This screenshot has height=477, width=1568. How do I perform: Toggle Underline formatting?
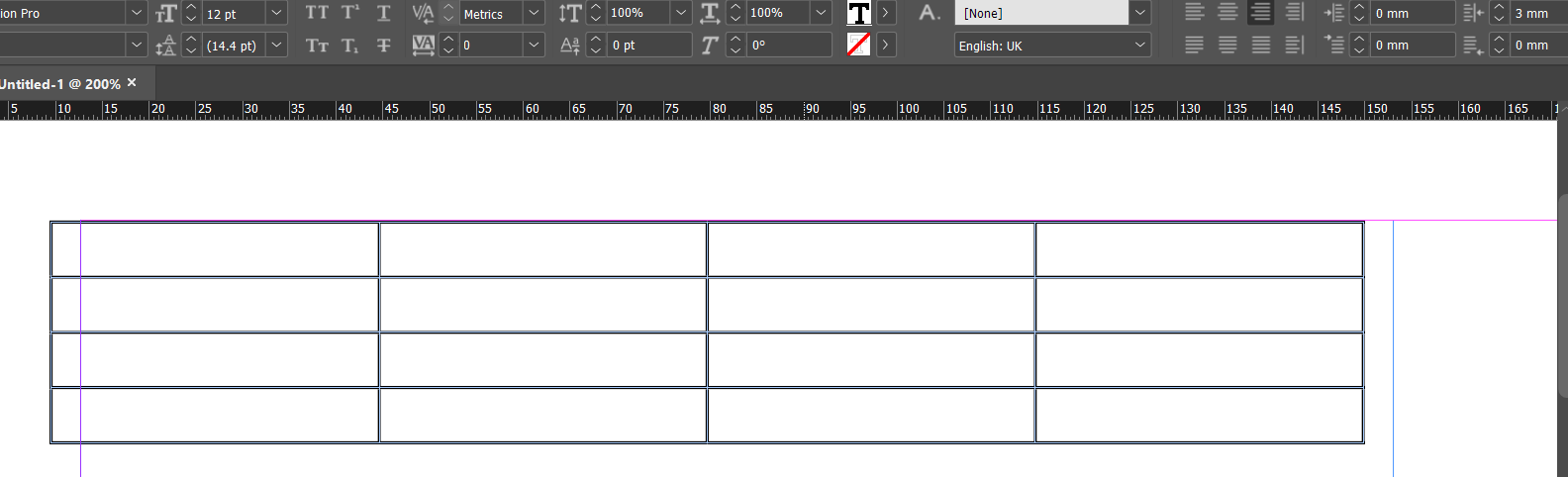tap(384, 13)
